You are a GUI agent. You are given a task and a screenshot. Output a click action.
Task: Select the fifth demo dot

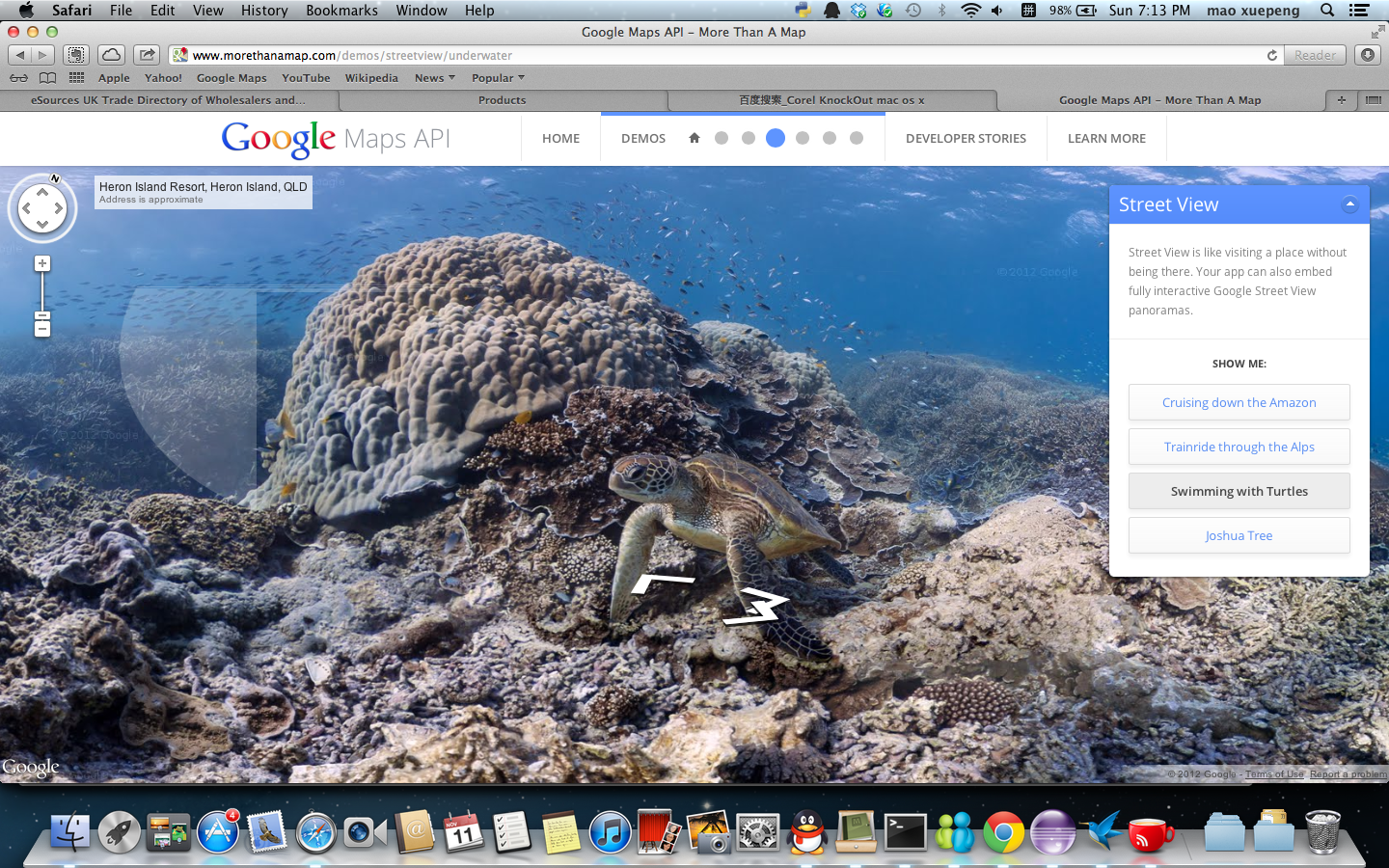pos(830,138)
